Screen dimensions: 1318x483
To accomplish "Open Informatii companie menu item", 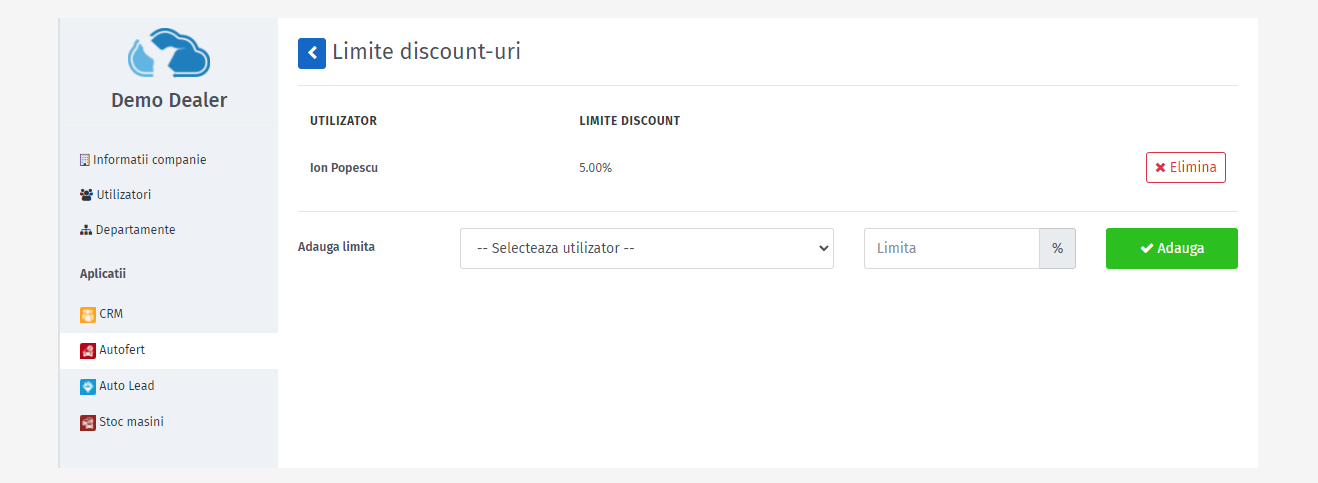I will click(143, 160).
